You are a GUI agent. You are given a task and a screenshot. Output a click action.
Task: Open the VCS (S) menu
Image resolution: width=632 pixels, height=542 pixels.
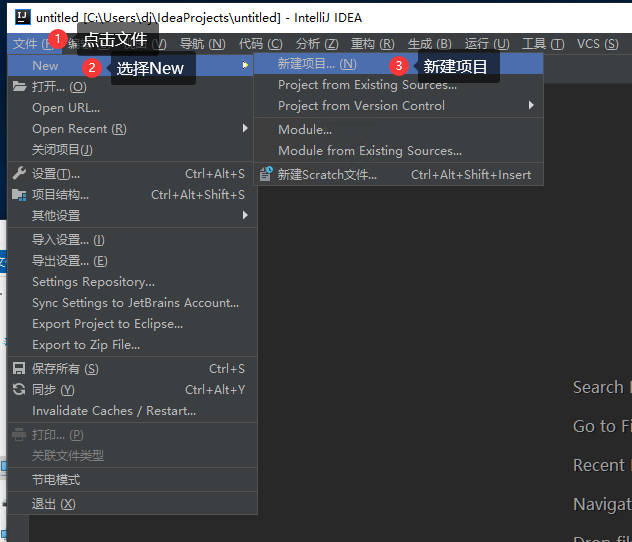[597, 44]
